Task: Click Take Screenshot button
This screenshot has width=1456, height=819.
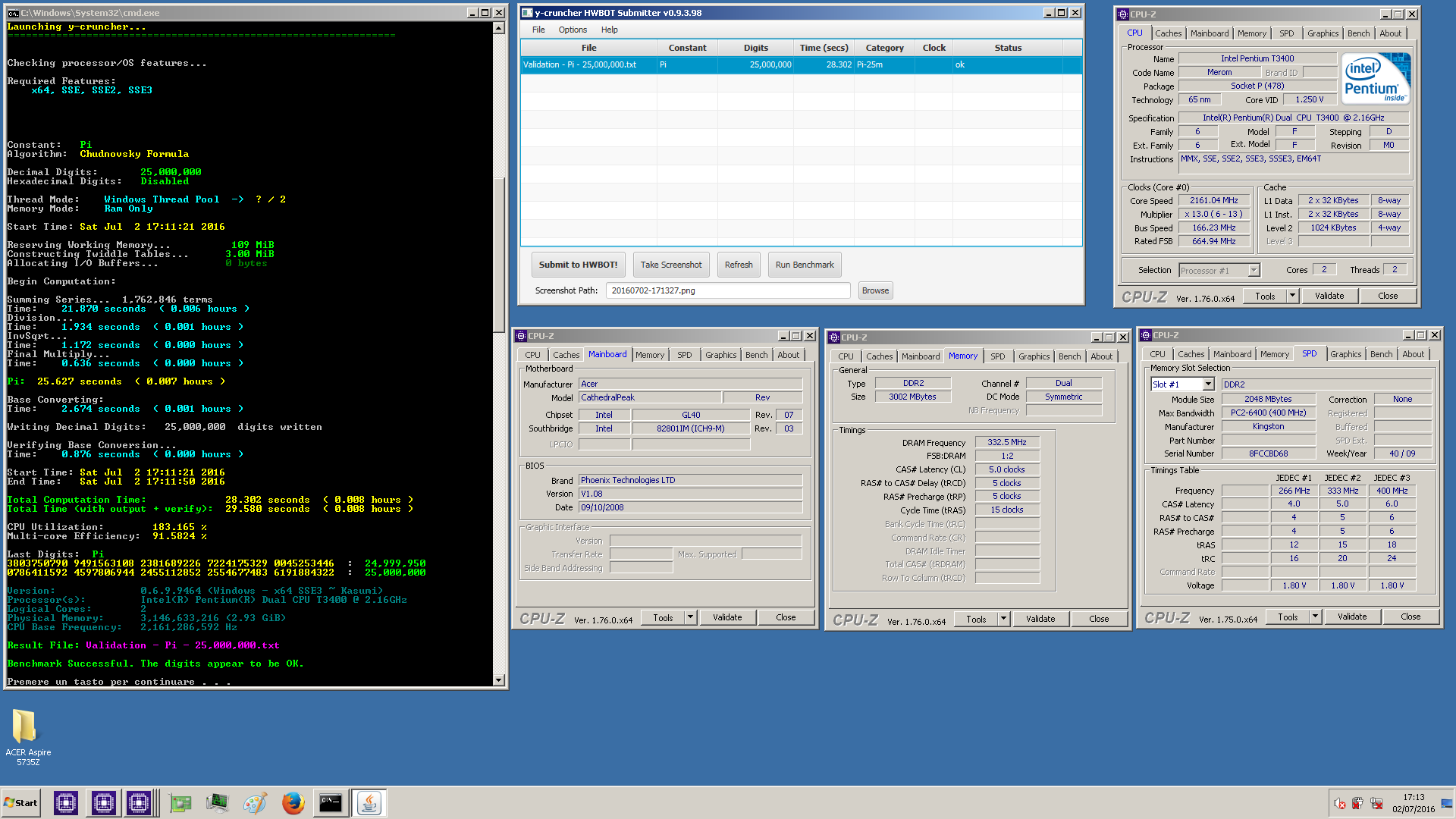Action: coord(671,265)
